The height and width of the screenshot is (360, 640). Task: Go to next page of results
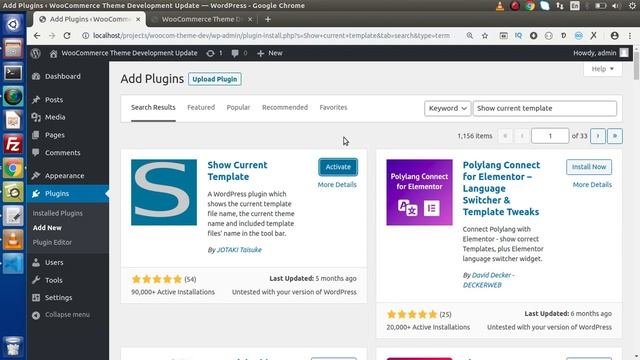click(x=598, y=136)
